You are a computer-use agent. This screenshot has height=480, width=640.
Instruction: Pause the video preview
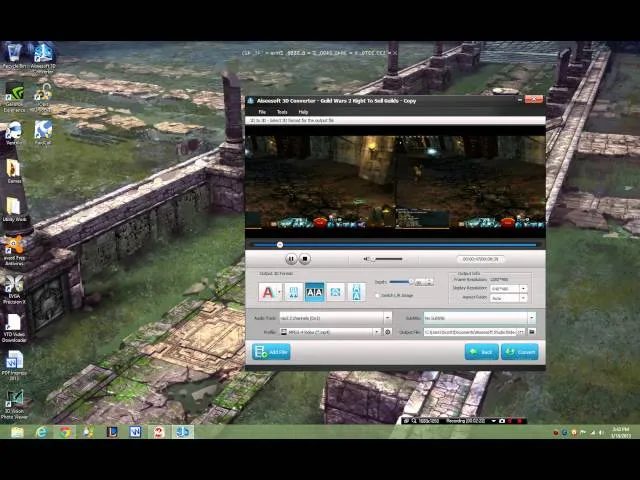pos(291,259)
